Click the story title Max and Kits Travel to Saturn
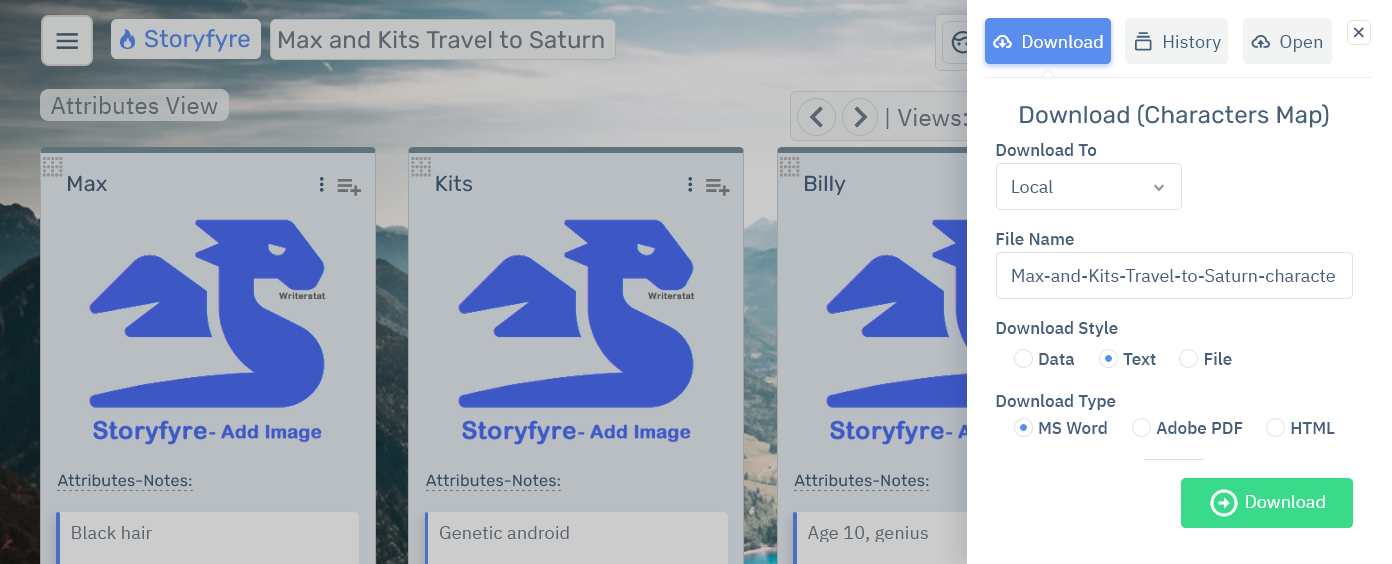The width and height of the screenshot is (1392, 564). (x=441, y=40)
